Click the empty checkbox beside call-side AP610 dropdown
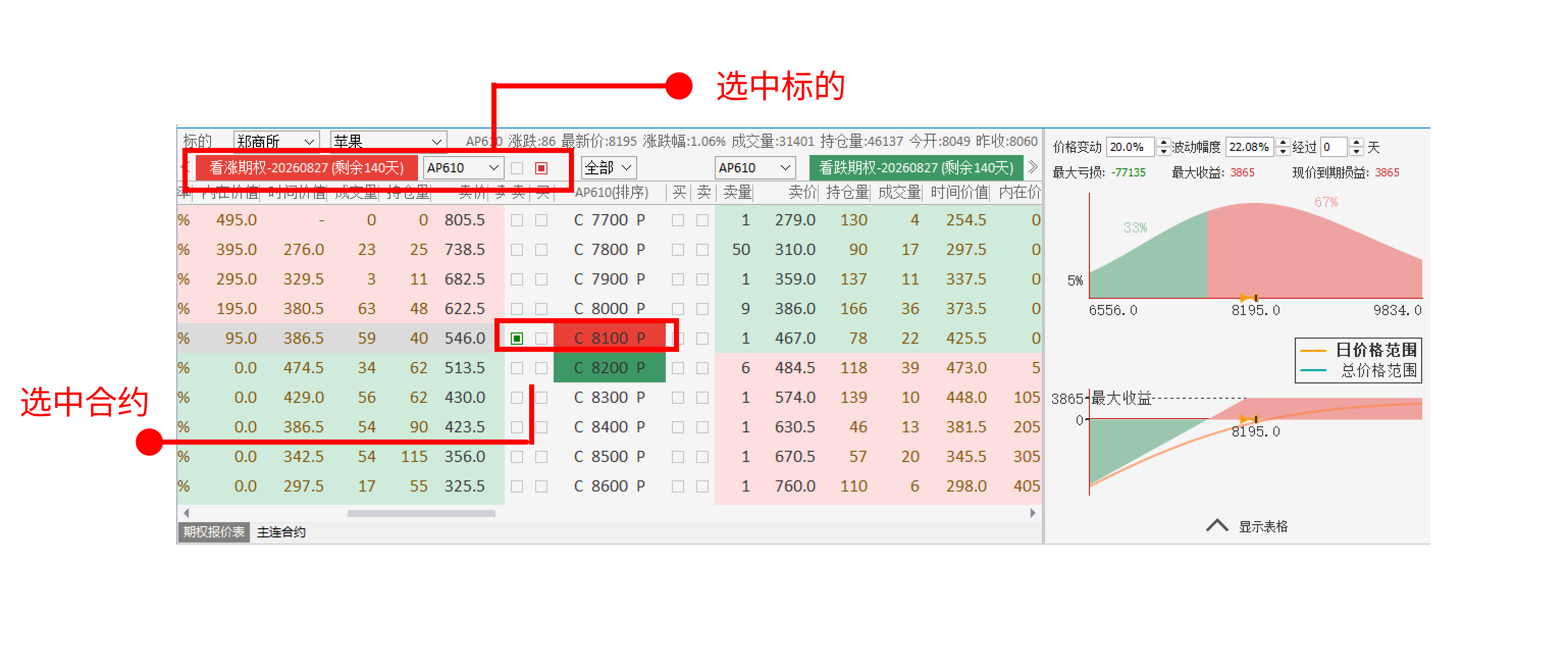1568x670 pixels. (517, 168)
